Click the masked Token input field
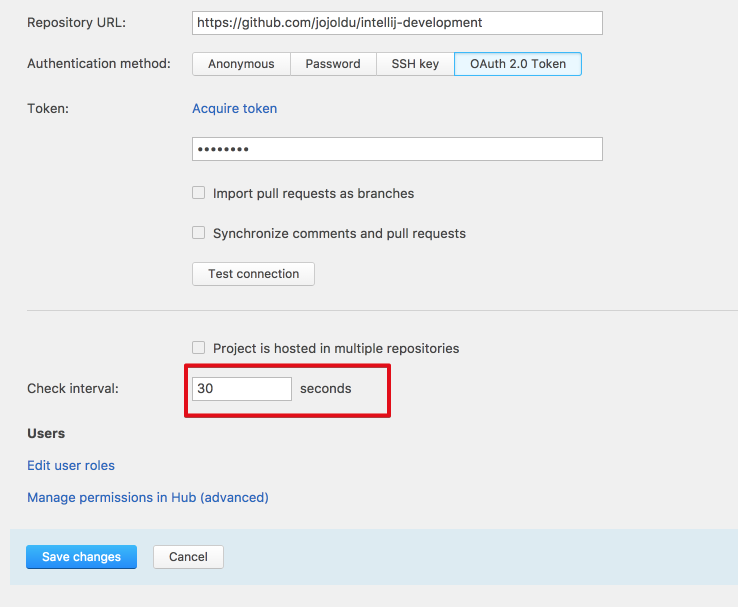The width and height of the screenshot is (738, 607). pyautogui.click(x=397, y=149)
